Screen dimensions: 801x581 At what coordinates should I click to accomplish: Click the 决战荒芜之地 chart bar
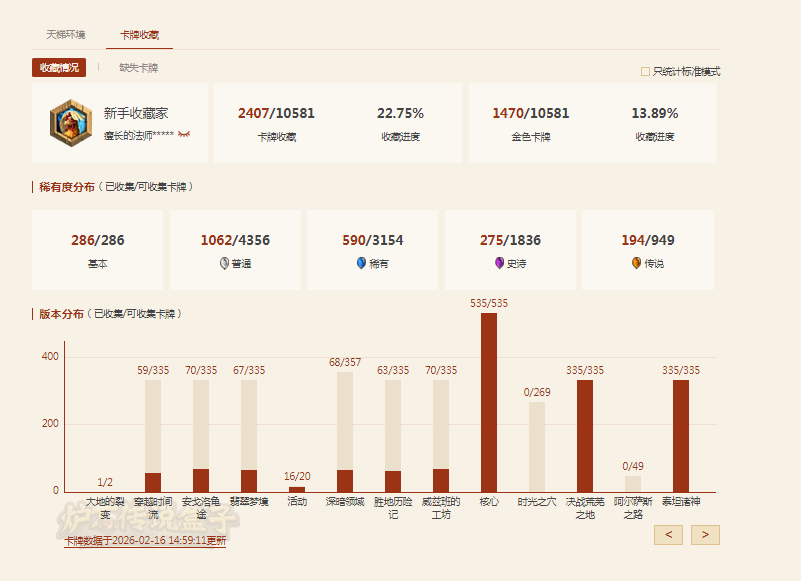click(585, 435)
